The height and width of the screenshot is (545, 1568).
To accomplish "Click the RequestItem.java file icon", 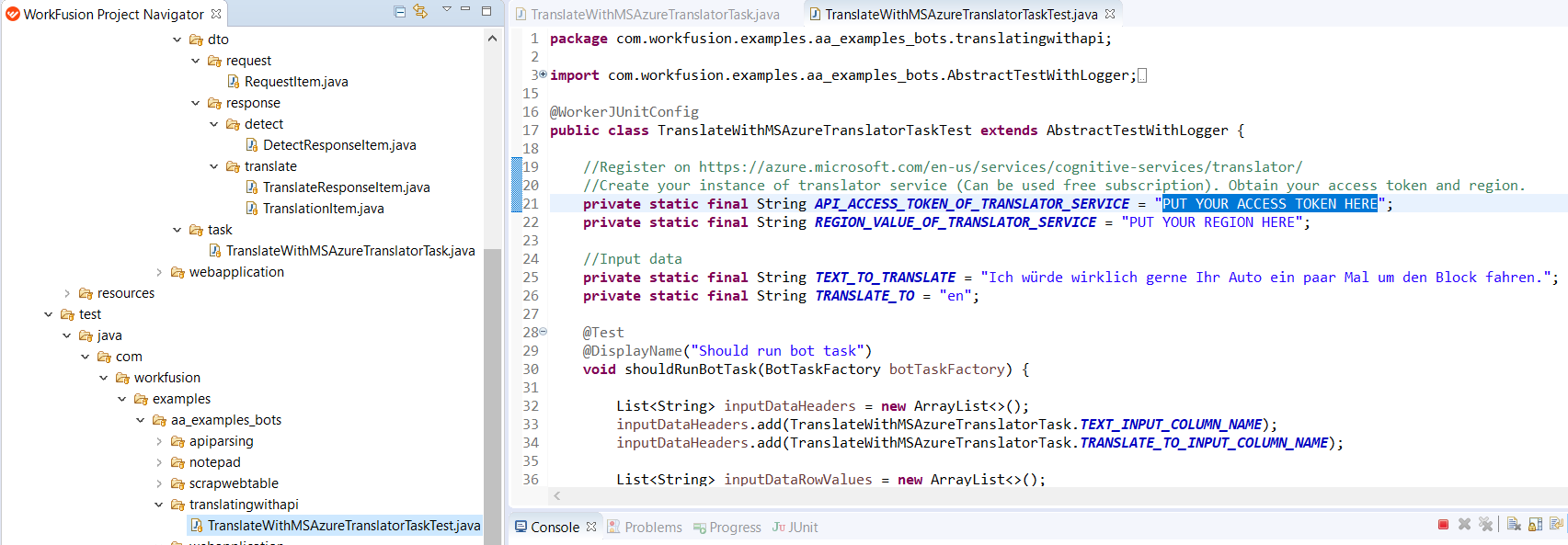I will point(234,82).
